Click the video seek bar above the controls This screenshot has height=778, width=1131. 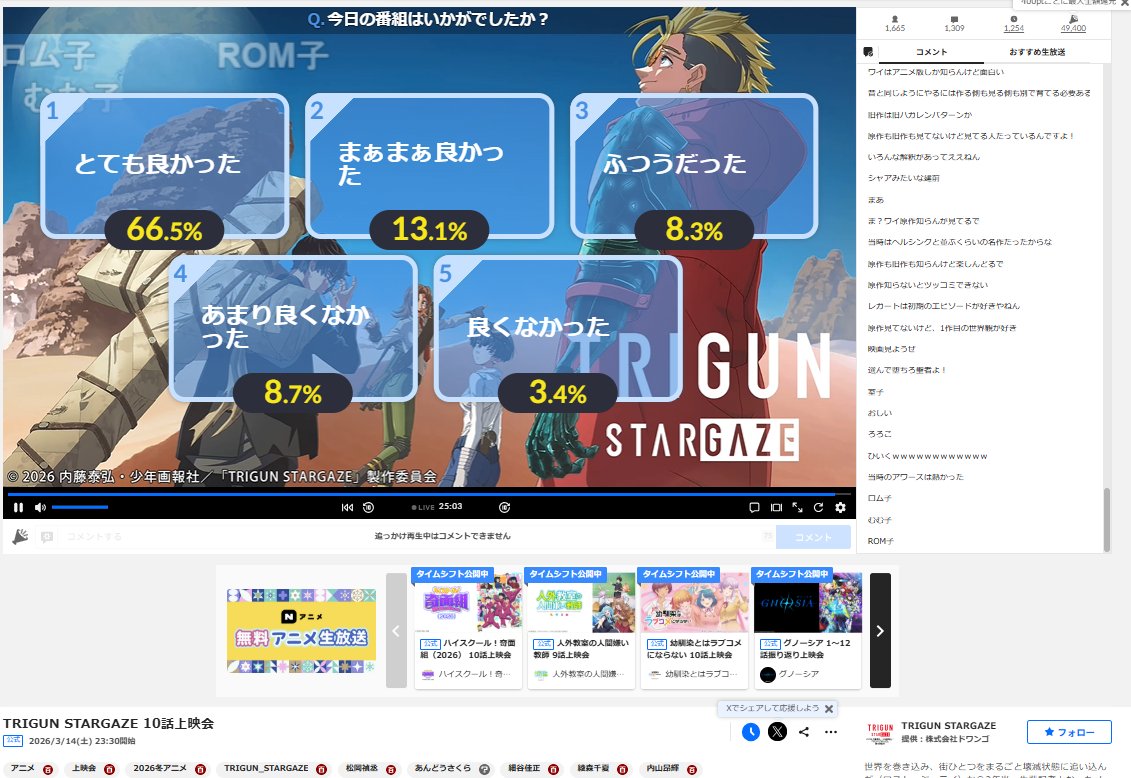click(429, 494)
